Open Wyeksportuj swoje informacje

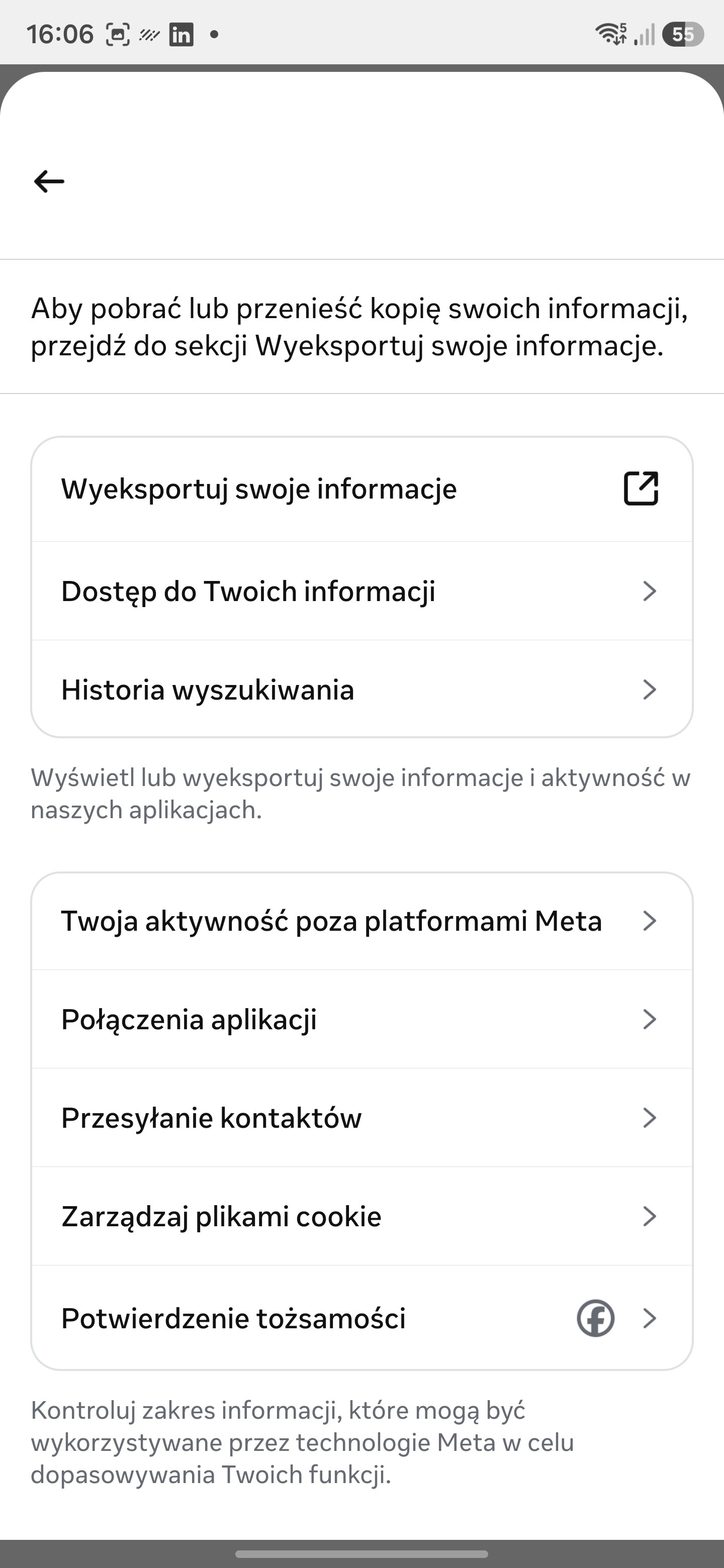coord(361,489)
